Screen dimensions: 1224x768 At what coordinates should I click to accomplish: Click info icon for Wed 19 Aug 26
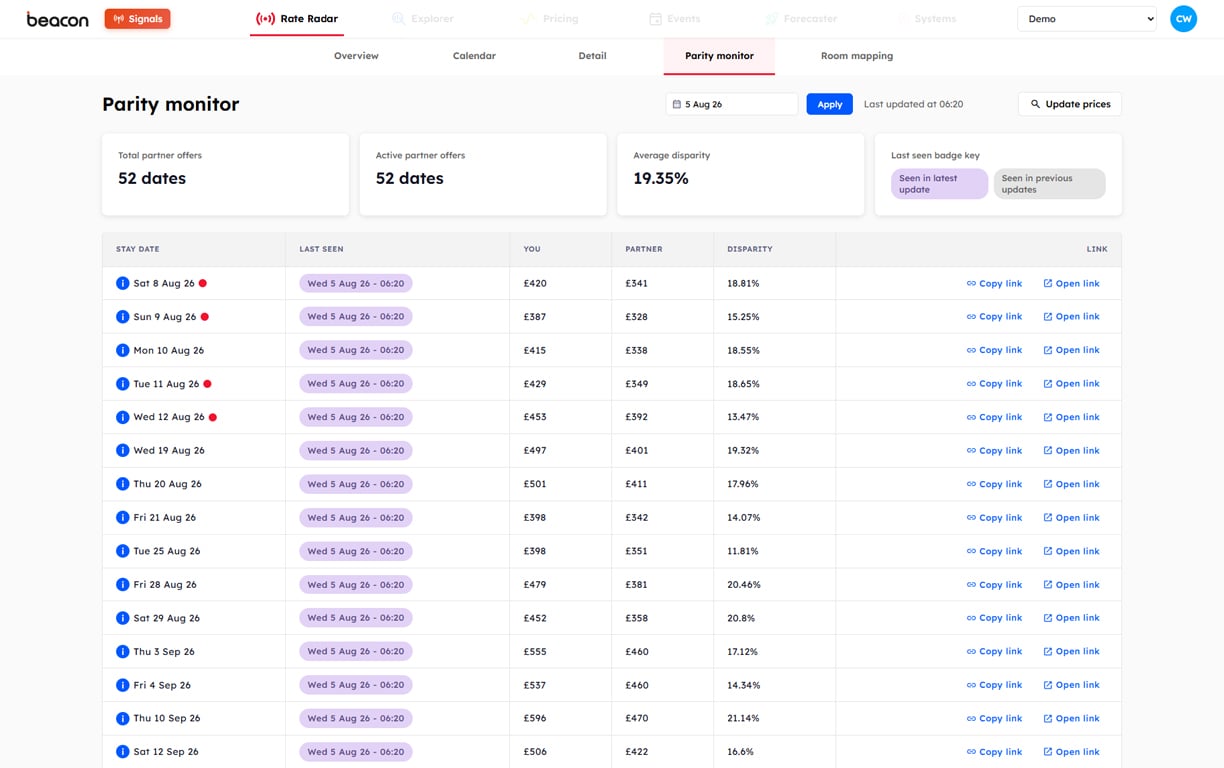point(123,451)
